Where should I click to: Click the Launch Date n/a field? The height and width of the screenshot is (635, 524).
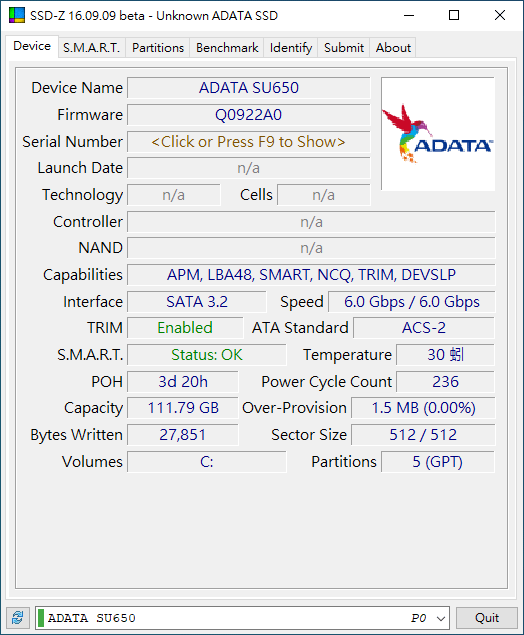[249, 168]
